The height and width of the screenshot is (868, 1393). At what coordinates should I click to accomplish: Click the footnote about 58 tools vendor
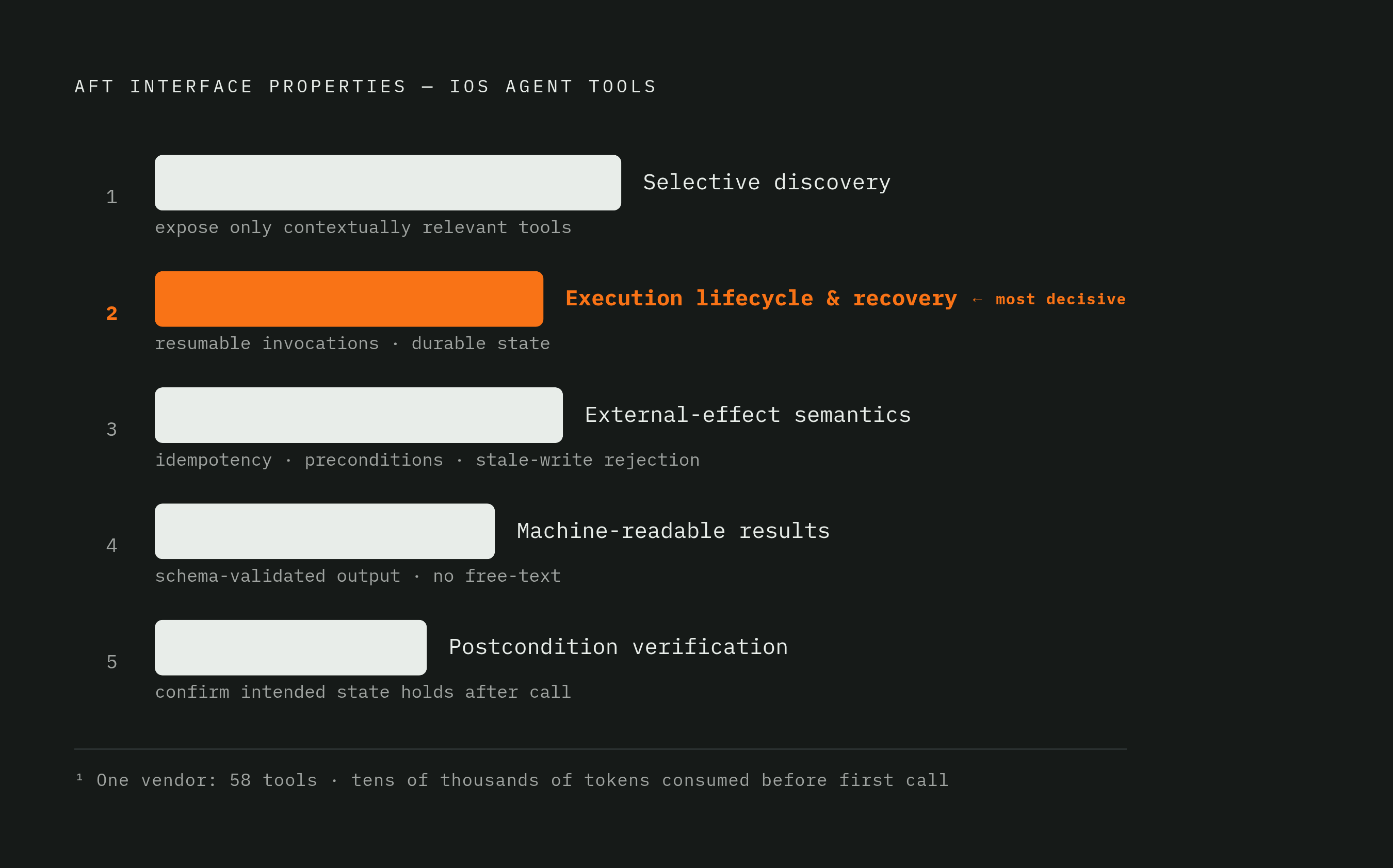512,780
